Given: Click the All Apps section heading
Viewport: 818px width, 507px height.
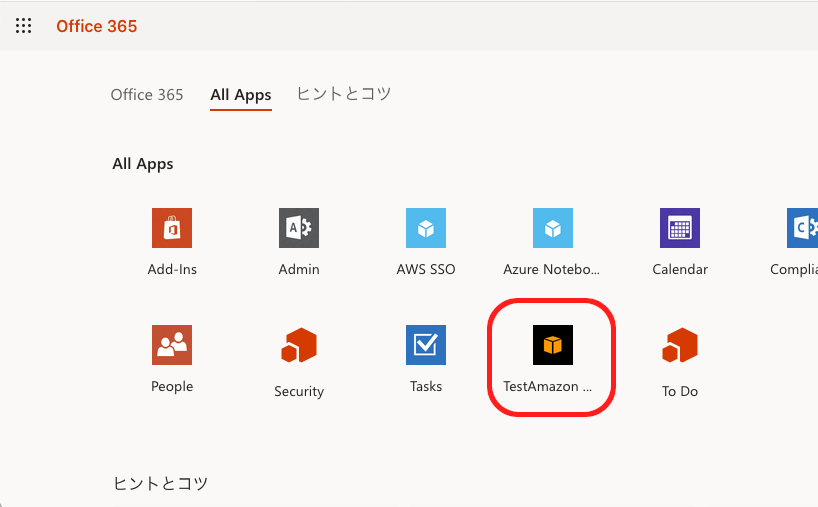Looking at the screenshot, I should (x=143, y=164).
